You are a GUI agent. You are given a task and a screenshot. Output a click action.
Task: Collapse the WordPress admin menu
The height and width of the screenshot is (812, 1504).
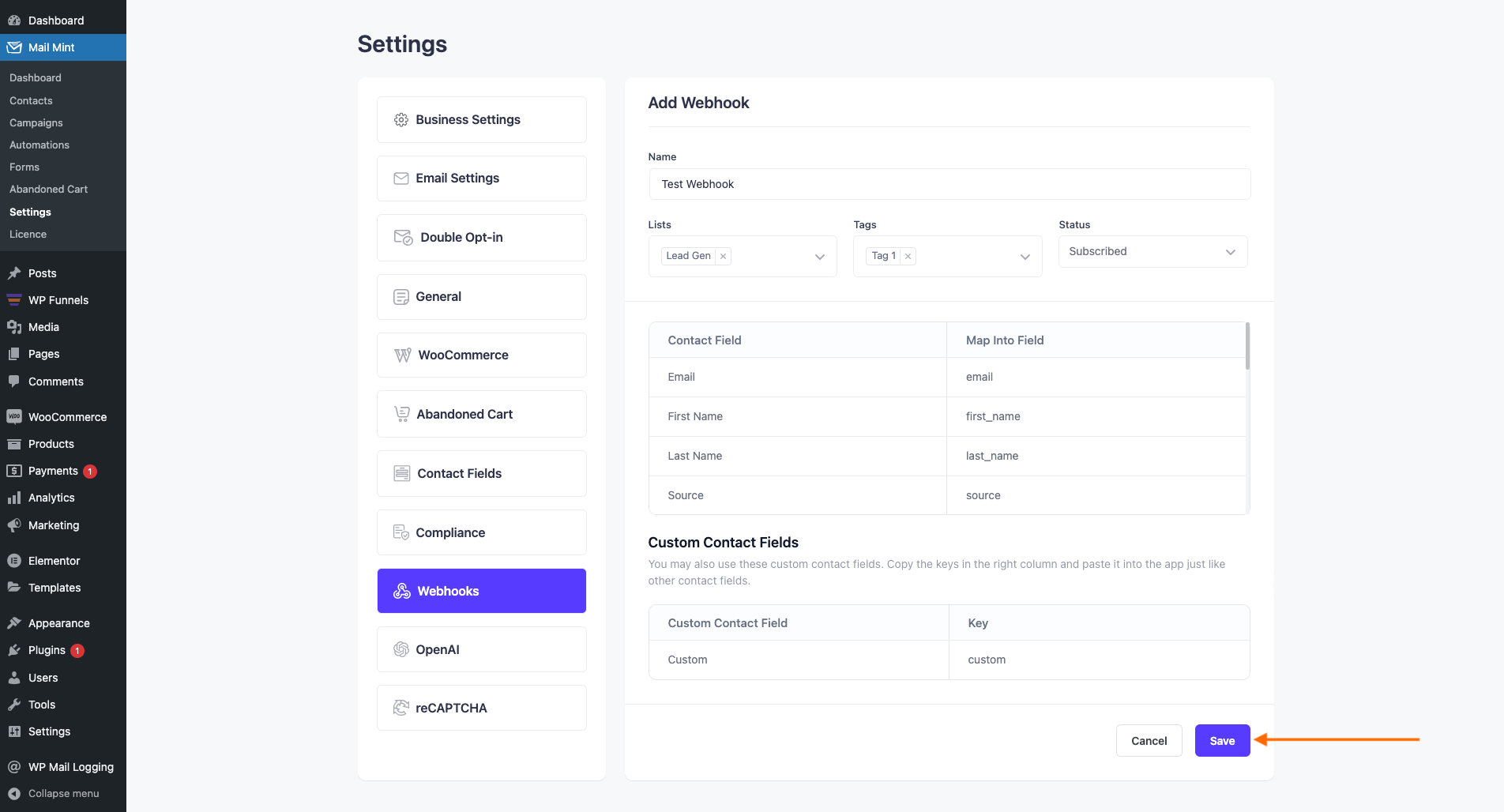[63, 794]
